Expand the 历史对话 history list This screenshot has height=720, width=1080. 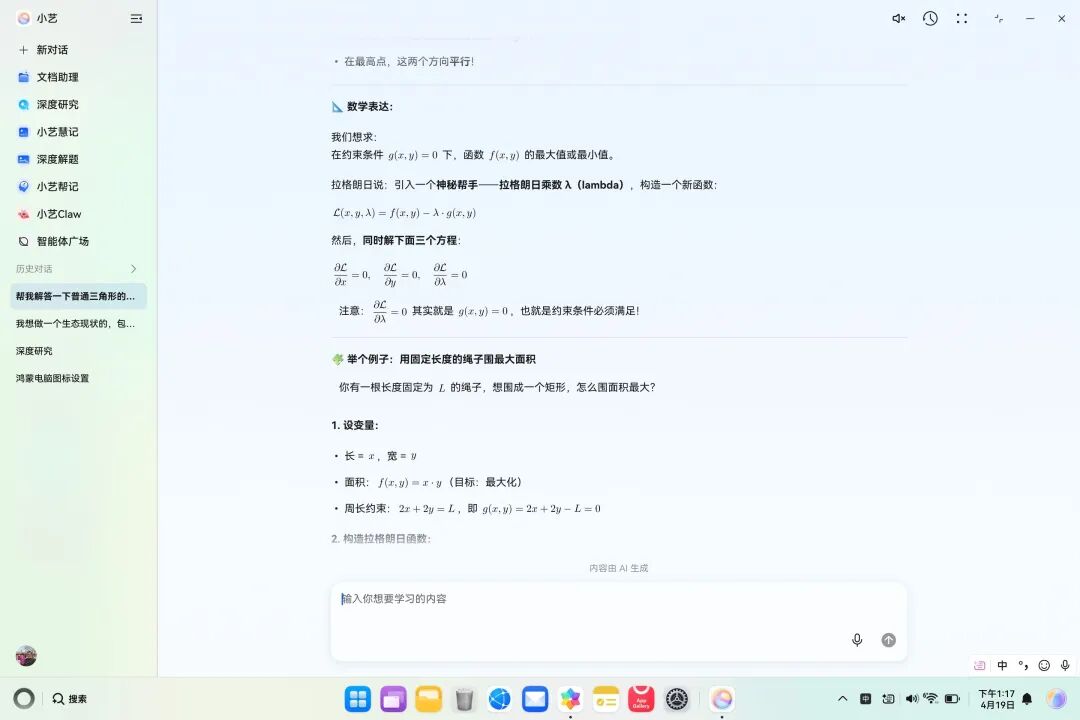pyautogui.click(x=132, y=269)
